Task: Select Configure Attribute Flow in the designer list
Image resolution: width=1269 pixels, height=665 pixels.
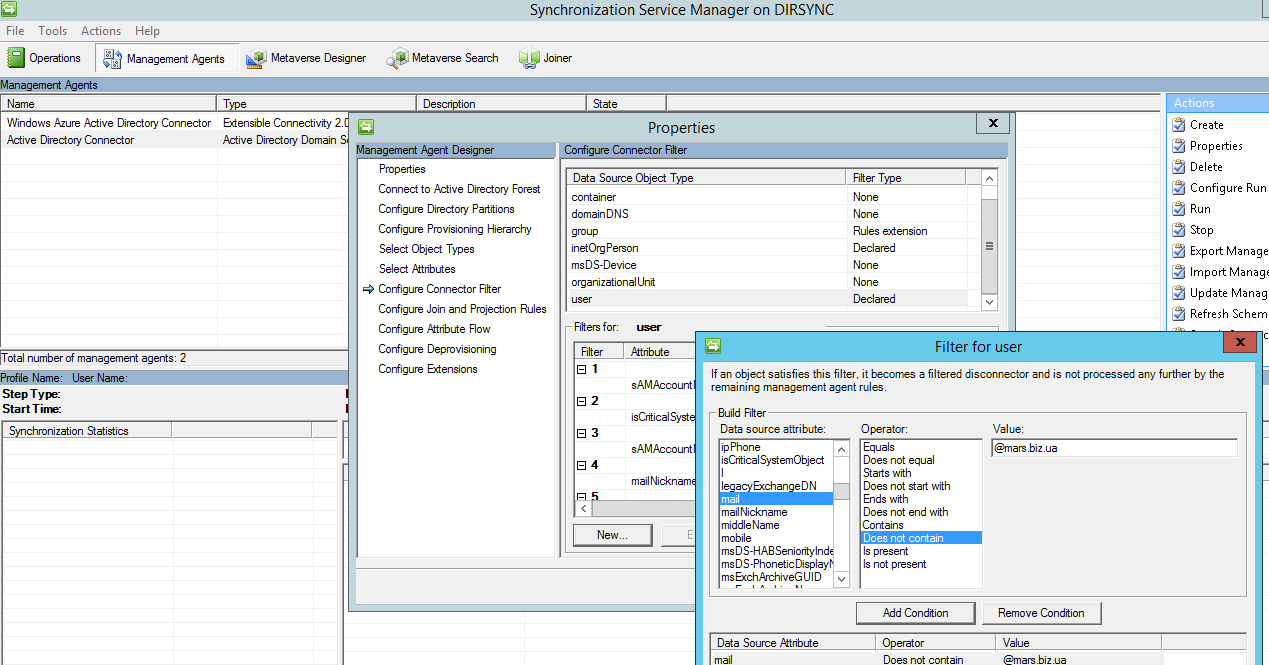Action: [x=434, y=329]
